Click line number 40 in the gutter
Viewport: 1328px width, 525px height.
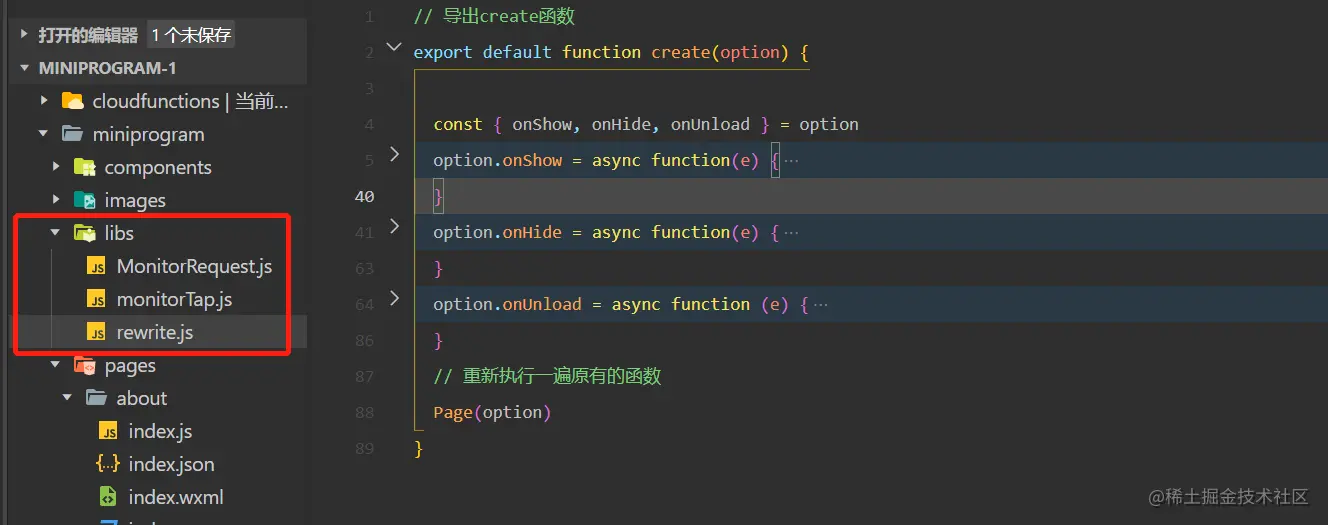click(364, 197)
